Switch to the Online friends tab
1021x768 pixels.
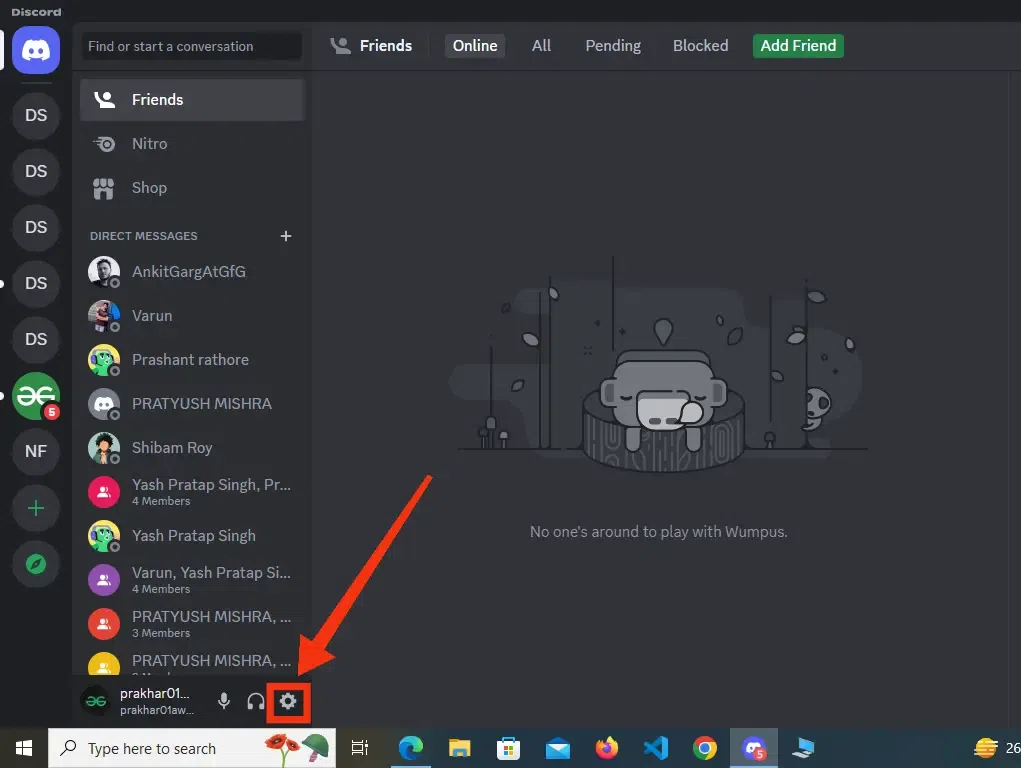(475, 46)
